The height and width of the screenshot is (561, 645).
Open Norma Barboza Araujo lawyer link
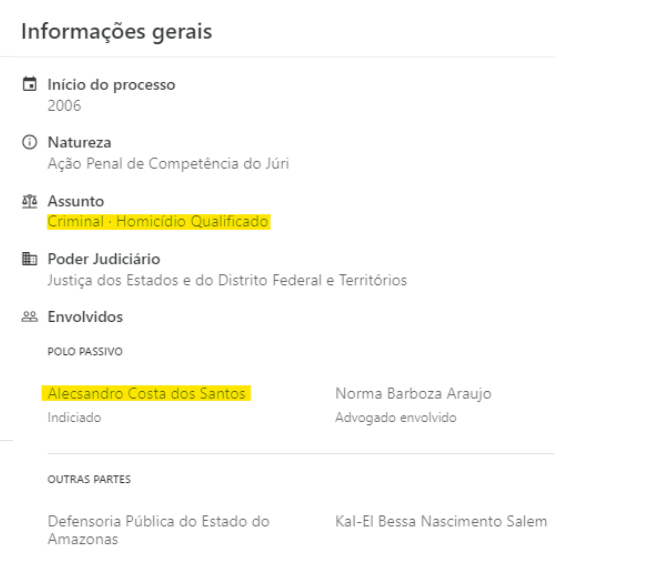click(413, 393)
